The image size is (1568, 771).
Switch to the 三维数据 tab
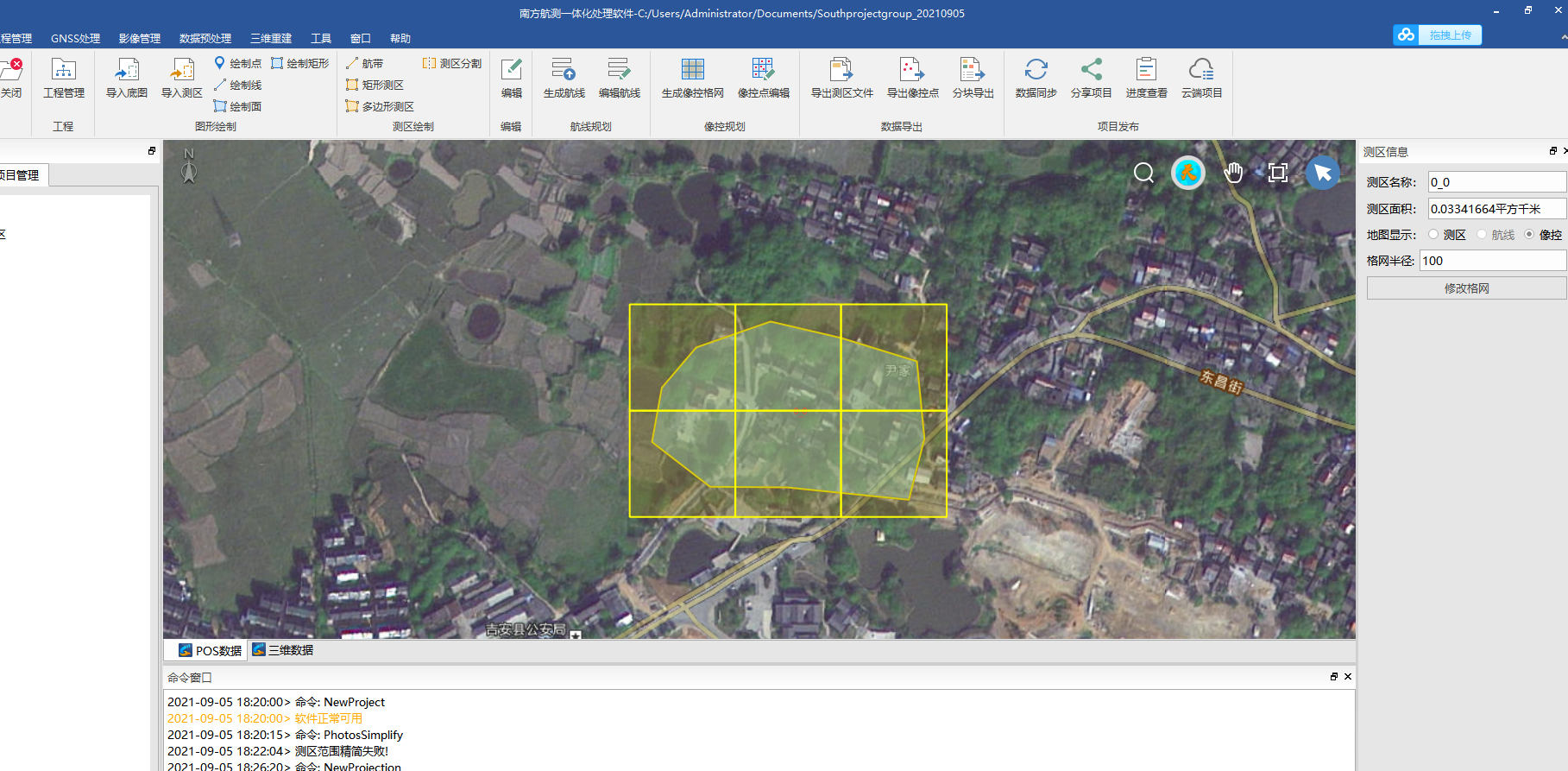coord(283,650)
